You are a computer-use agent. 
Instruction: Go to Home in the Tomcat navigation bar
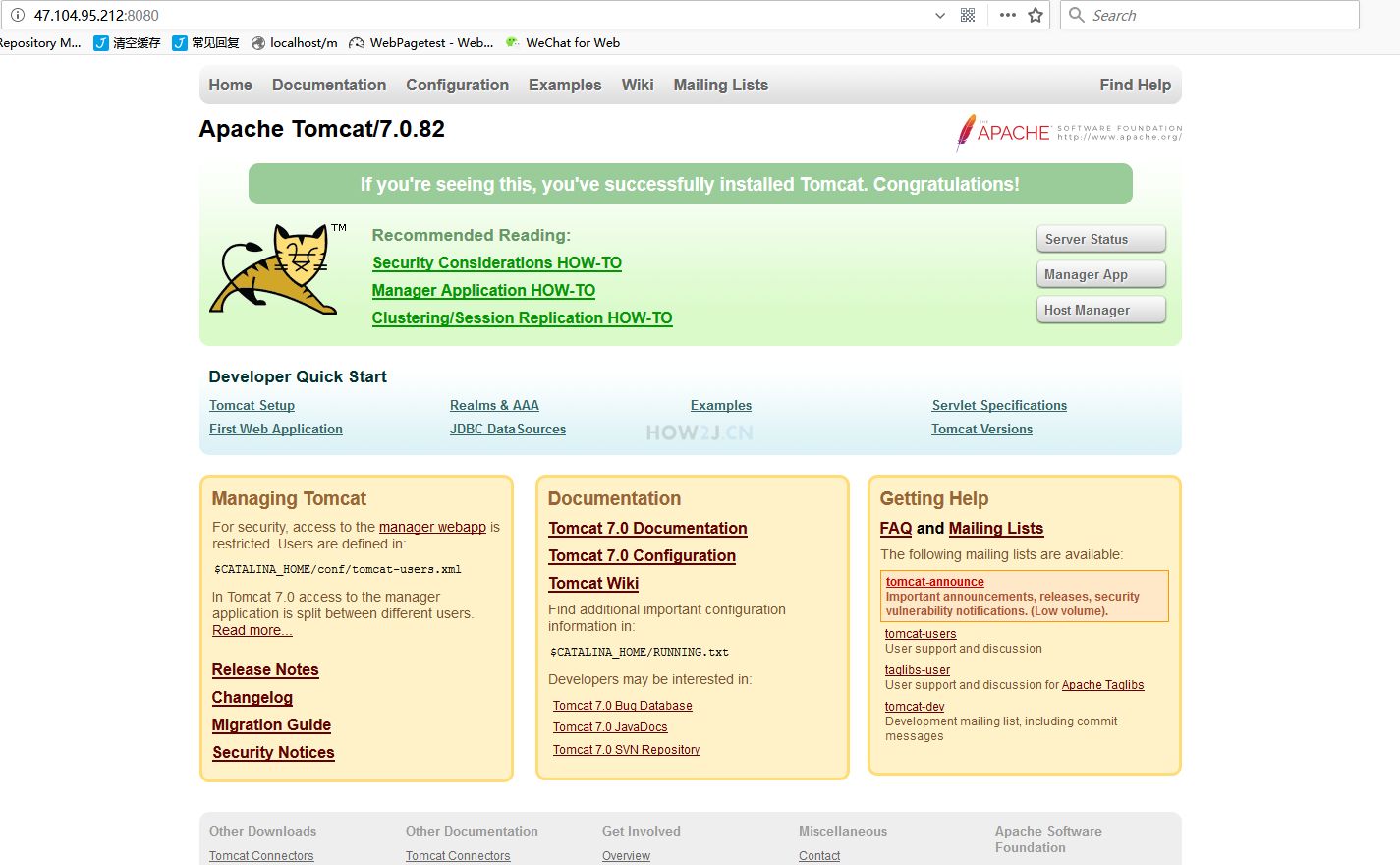click(x=230, y=86)
